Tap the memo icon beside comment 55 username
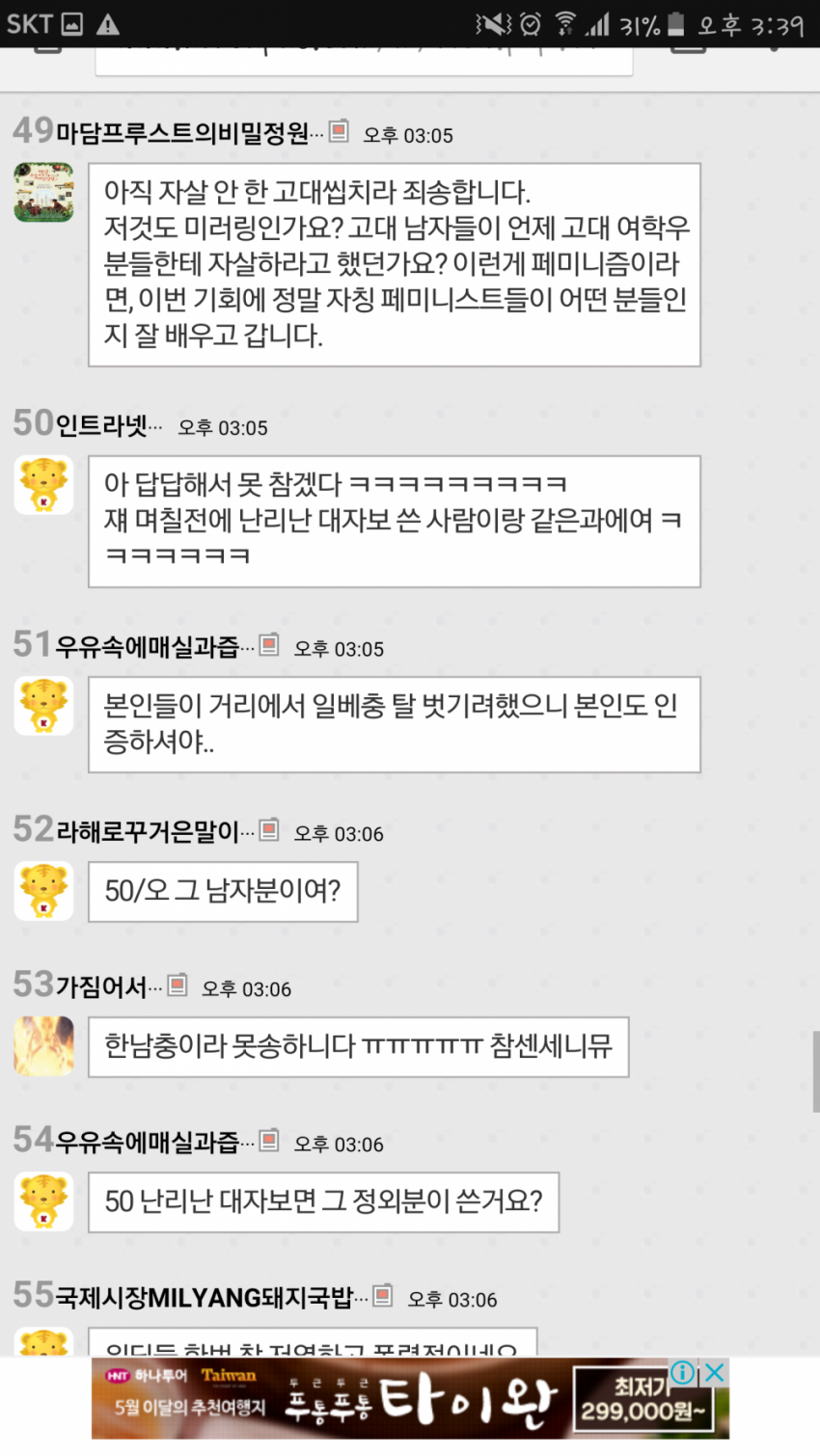The width and height of the screenshot is (820, 1456). 382,1295
